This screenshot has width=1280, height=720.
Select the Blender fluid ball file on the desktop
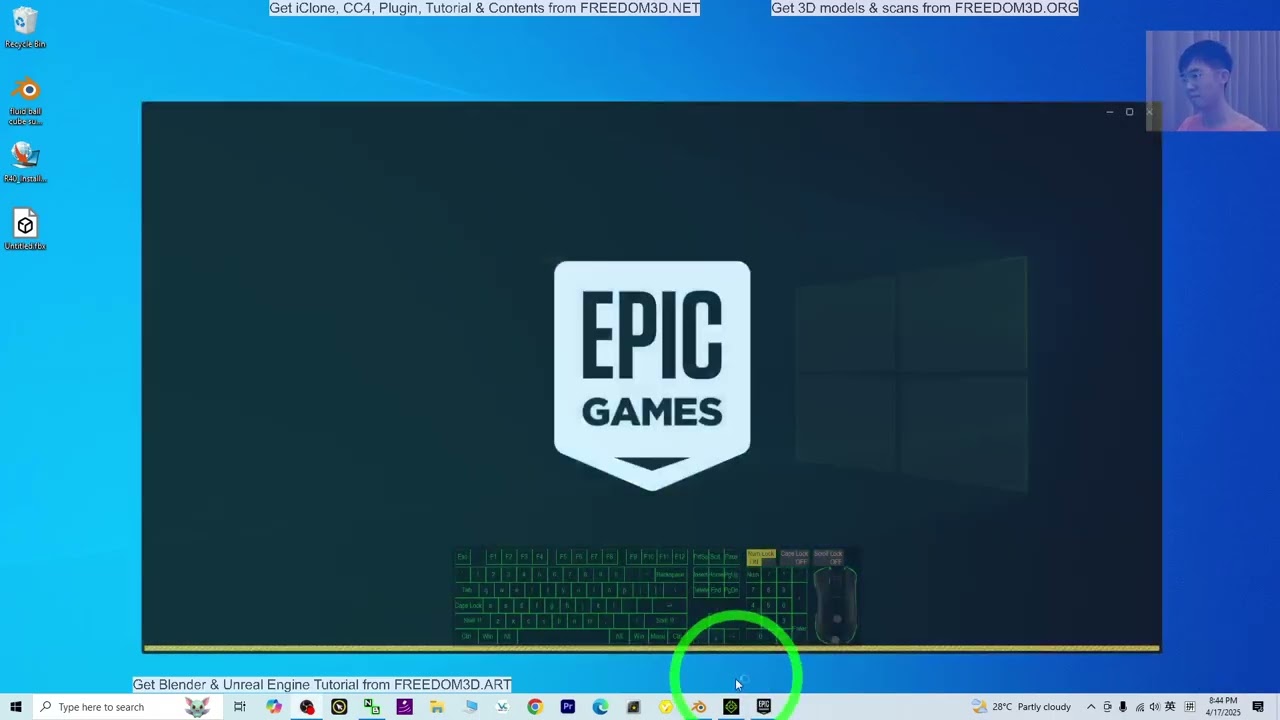25,102
